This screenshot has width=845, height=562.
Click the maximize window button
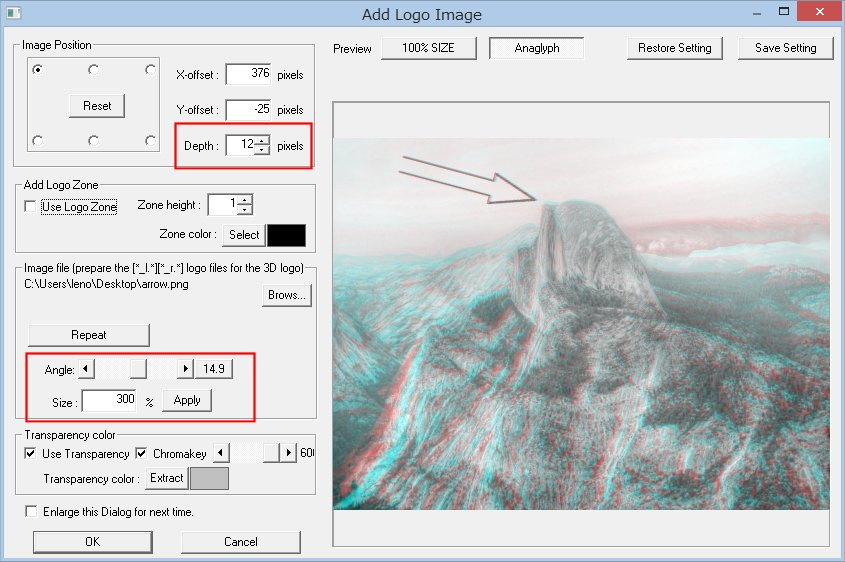(x=784, y=11)
